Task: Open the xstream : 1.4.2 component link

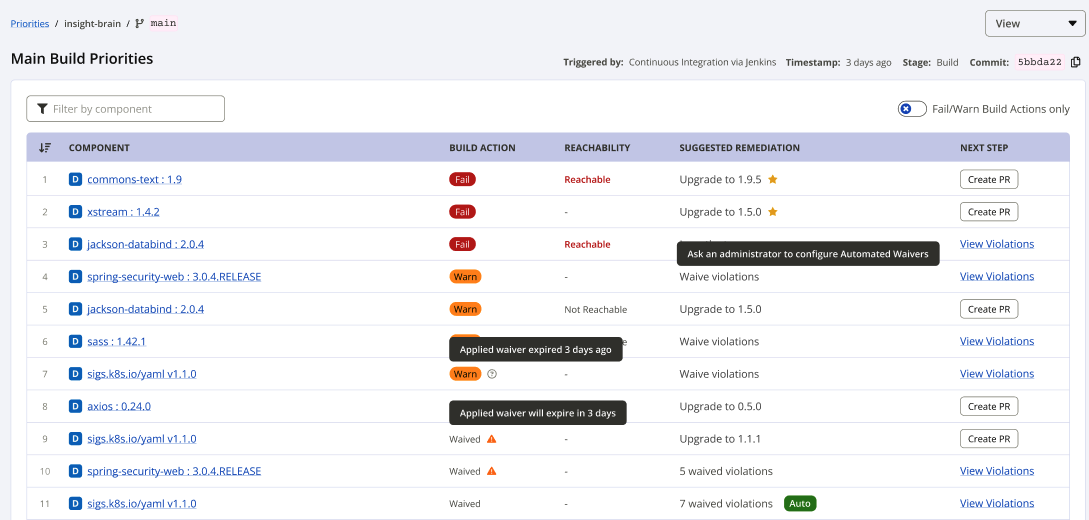Action: tap(124, 212)
